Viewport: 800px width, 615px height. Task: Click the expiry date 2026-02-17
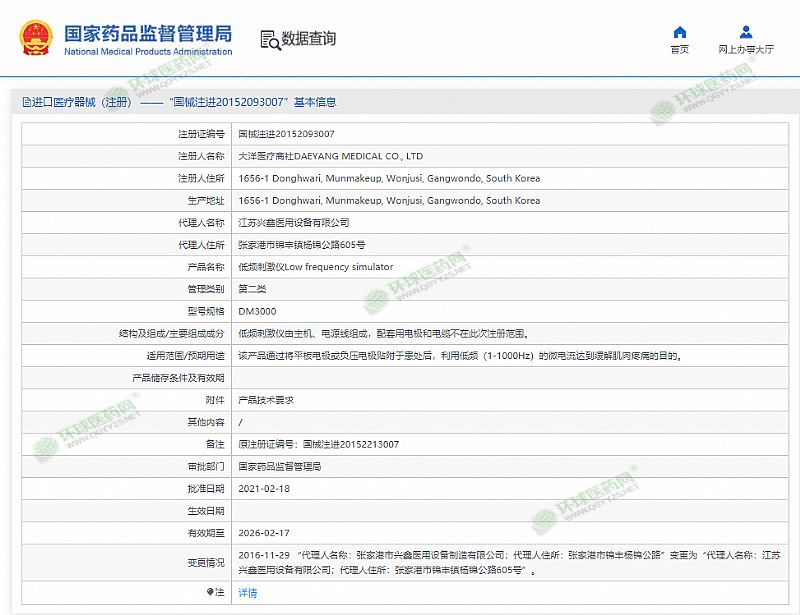(265, 533)
